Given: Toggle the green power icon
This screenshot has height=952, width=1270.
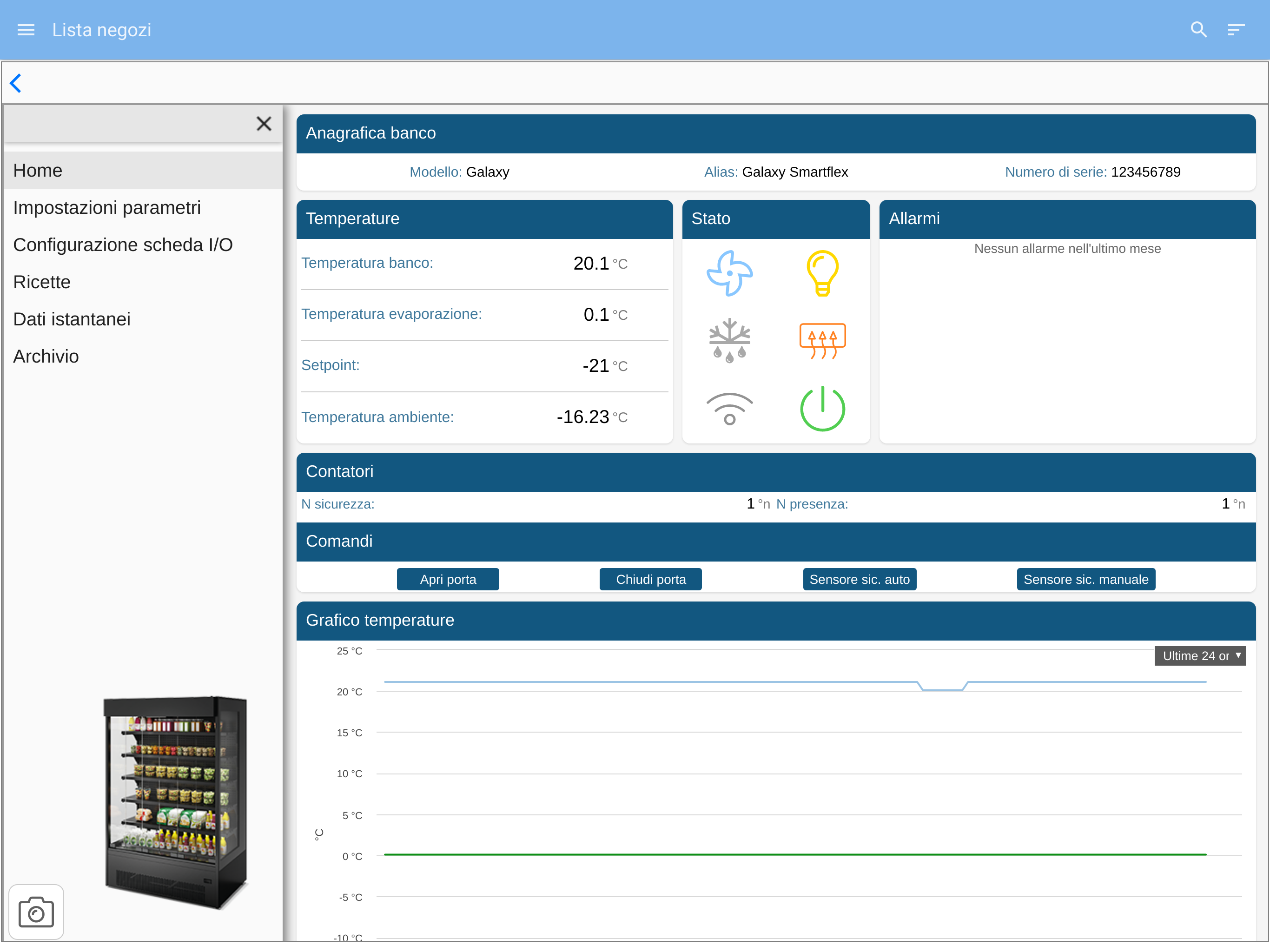Looking at the screenshot, I should (x=822, y=409).
